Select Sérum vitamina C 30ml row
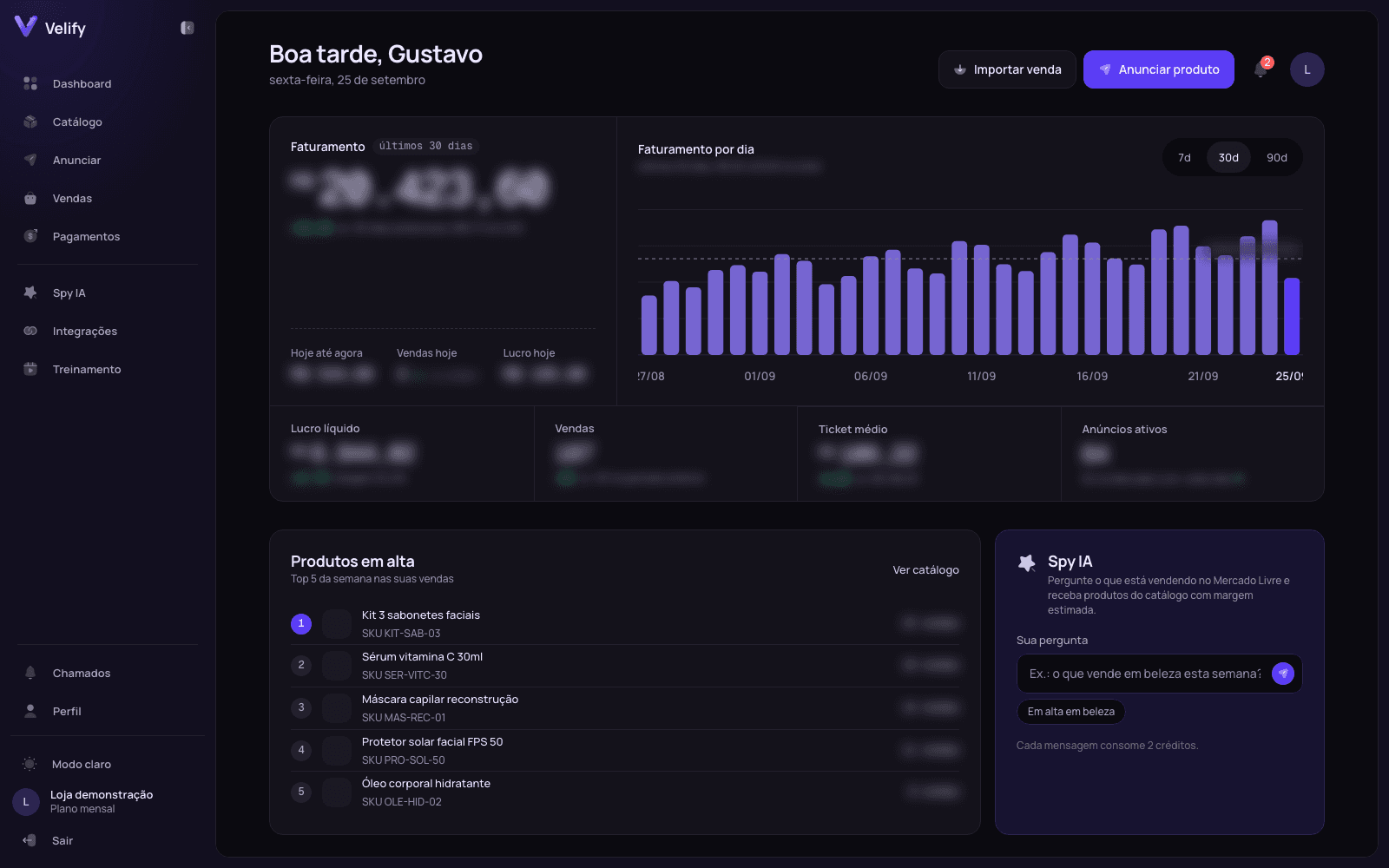1389x868 pixels. [x=625, y=666]
